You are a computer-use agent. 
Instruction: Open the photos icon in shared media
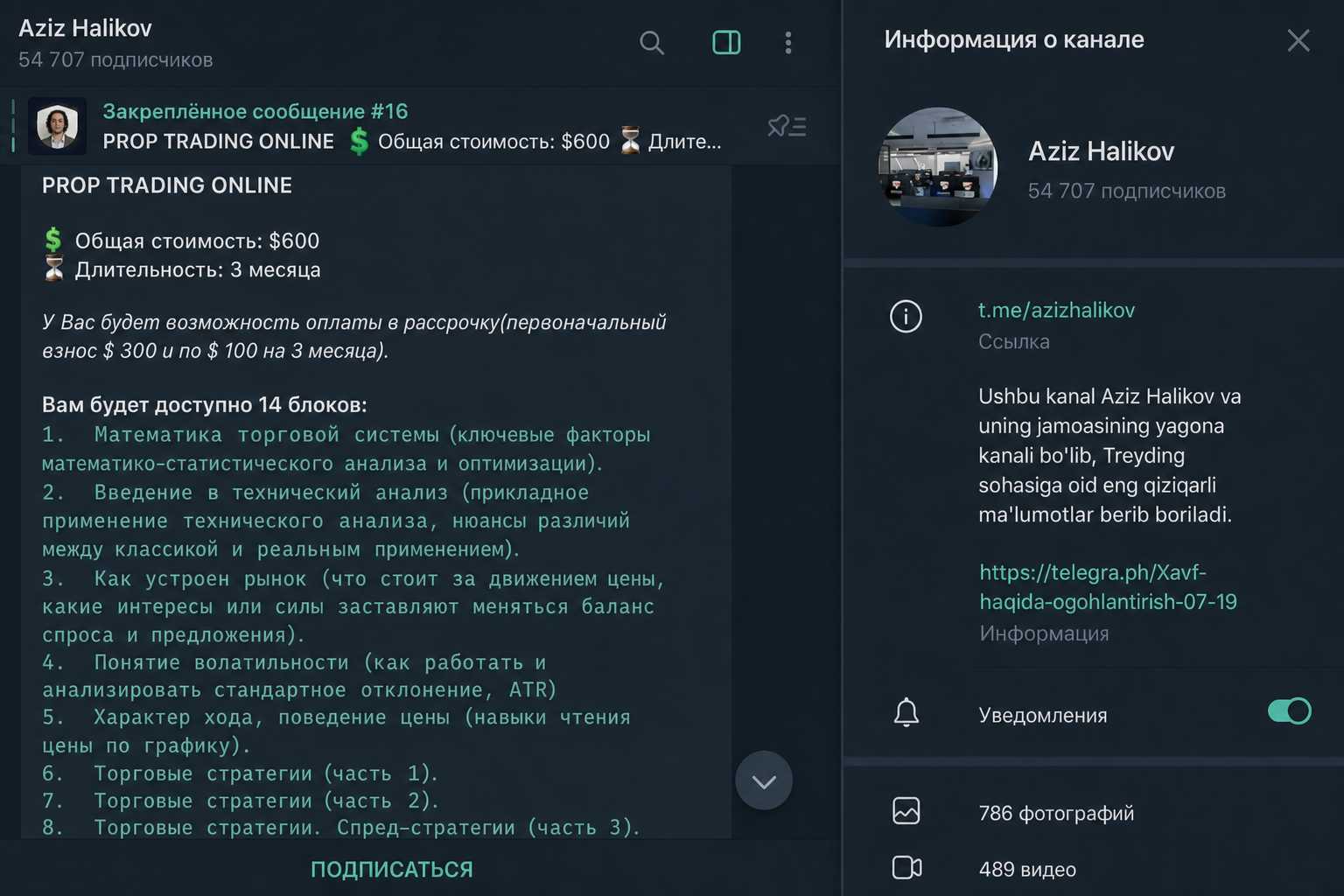(x=906, y=811)
